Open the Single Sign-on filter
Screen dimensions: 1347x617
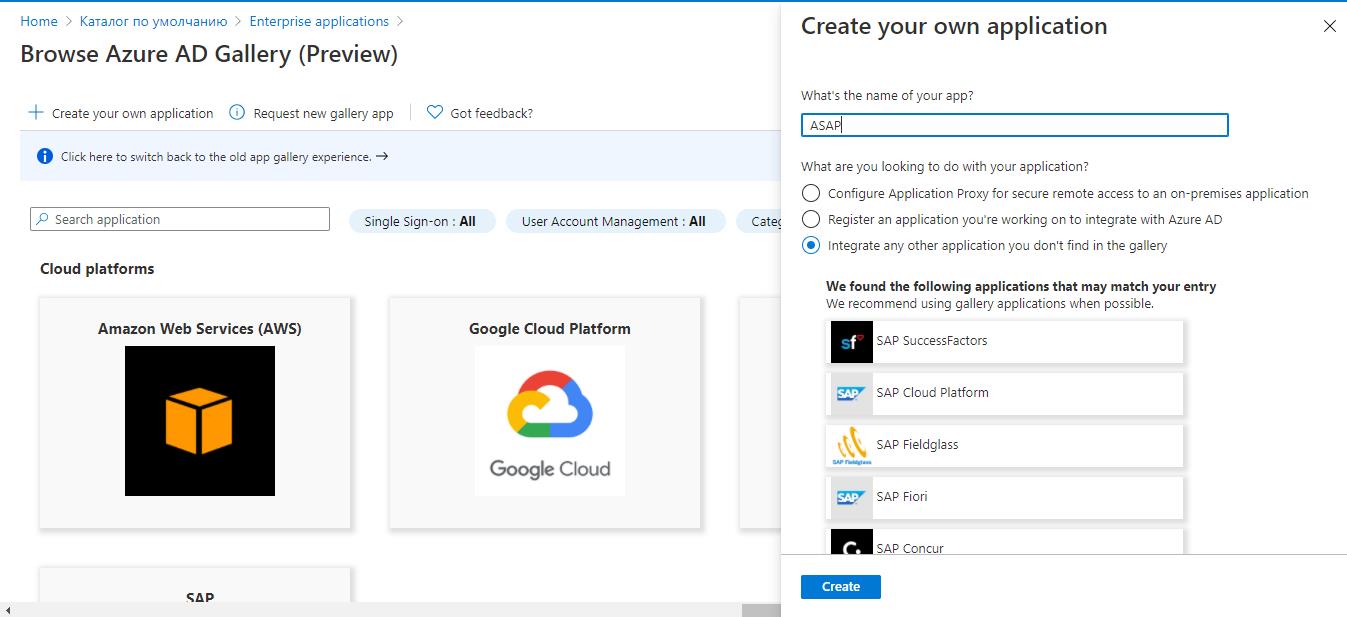(x=421, y=221)
